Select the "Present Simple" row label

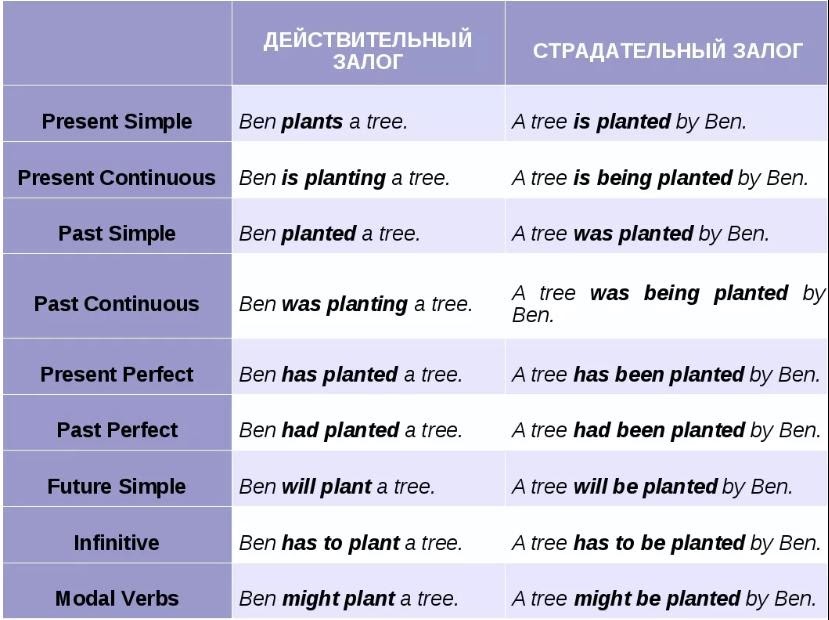coord(117,122)
